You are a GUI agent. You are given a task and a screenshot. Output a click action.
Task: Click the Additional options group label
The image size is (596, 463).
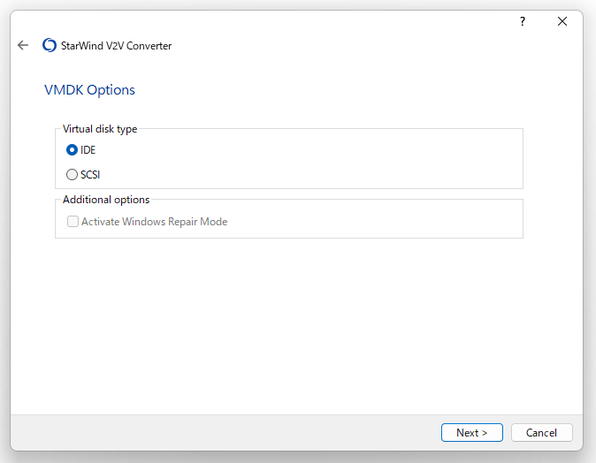(x=106, y=200)
